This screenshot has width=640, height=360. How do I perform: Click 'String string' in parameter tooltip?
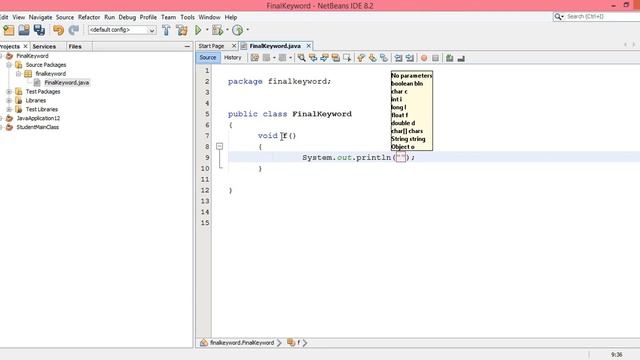(408, 139)
